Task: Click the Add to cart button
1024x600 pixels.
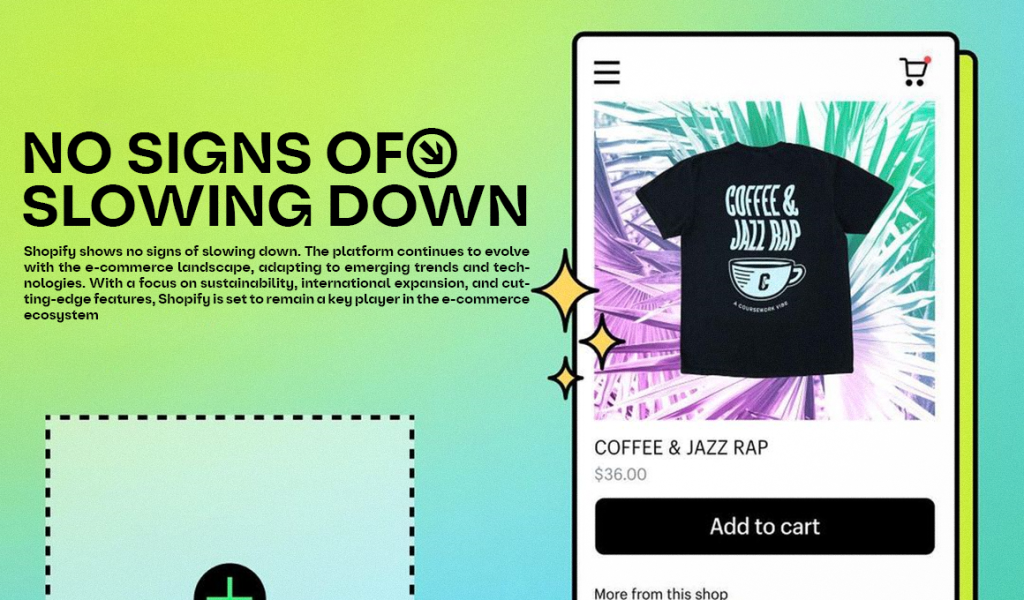Action: pyautogui.click(x=764, y=526)
